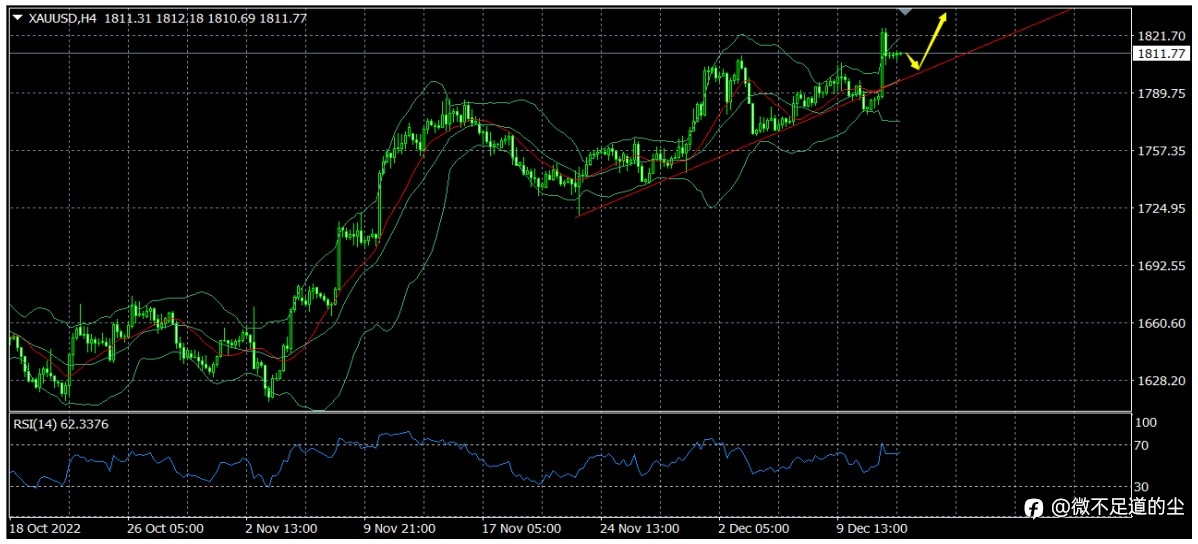
Task: Click the 9 Nov 21:00 time label
Action: tap(399, 529)
